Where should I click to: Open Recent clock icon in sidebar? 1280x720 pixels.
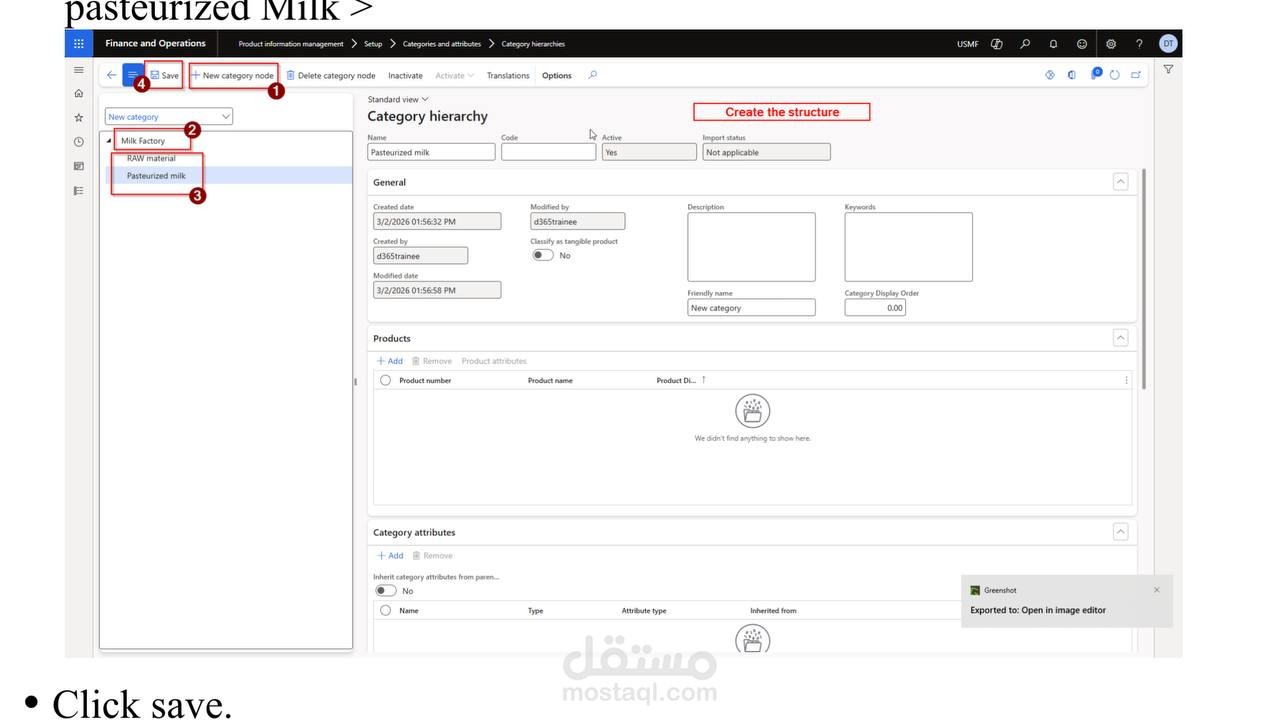point(79,142)
